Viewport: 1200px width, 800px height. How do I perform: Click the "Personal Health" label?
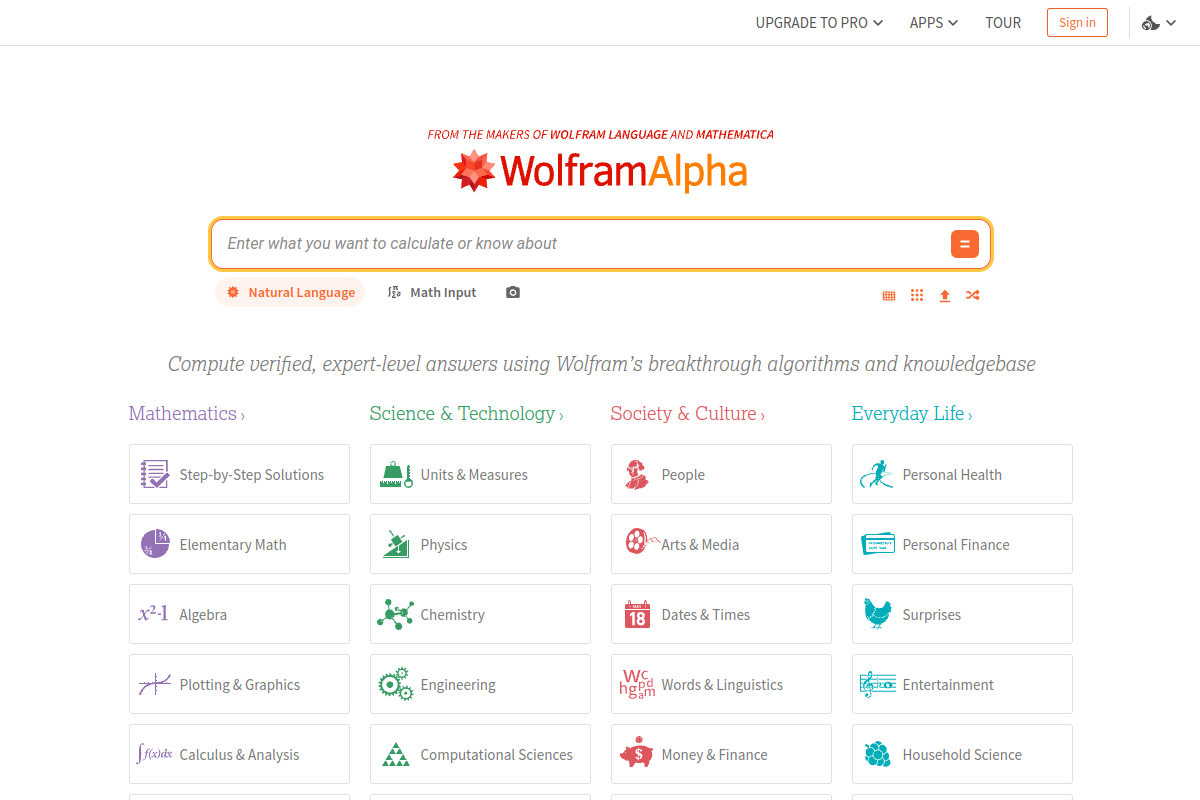coord(952,475)
